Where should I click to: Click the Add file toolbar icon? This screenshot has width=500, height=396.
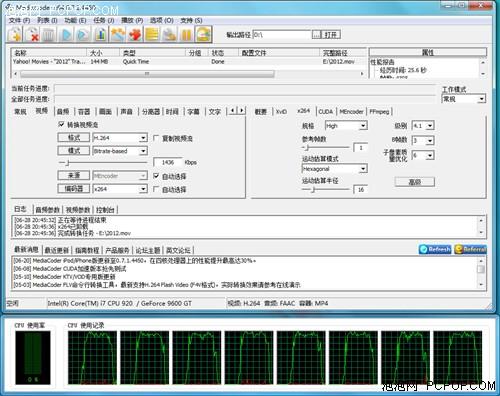coord(15,34)
